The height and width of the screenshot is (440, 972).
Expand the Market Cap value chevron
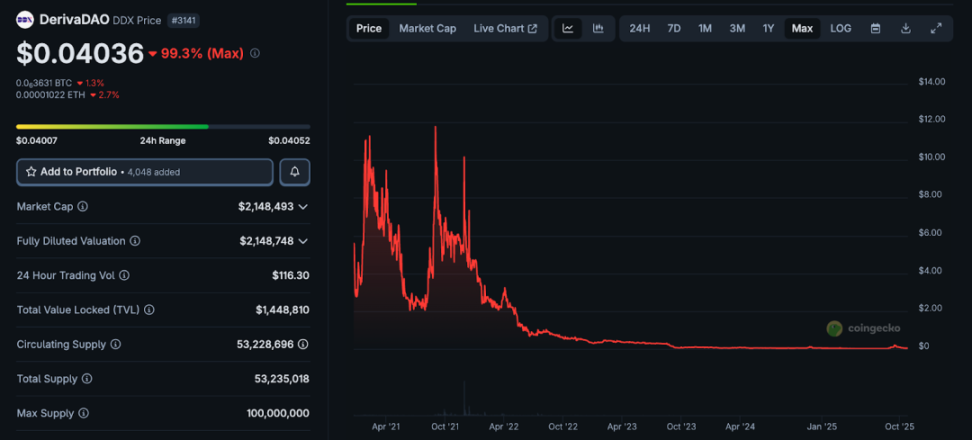pyautogui.click(x=303, y=207)
